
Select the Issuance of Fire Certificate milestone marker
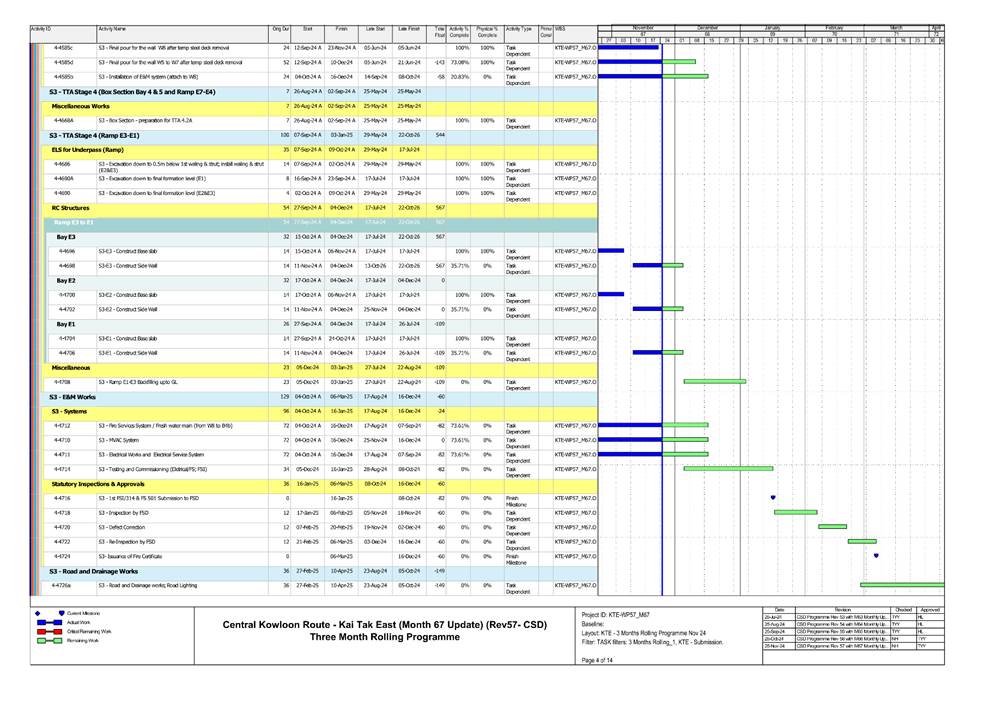tap(876, 555)
